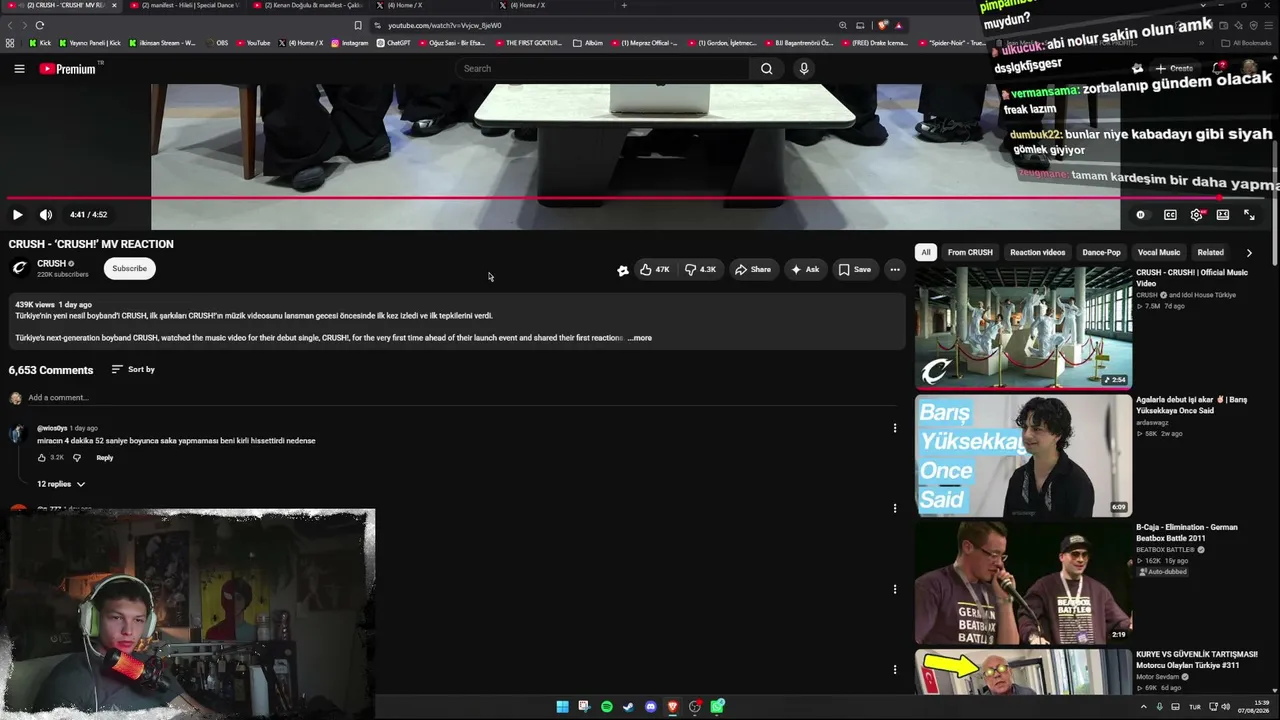Open CRUSH Official Music Video thumbnail

click(1023, 328)
